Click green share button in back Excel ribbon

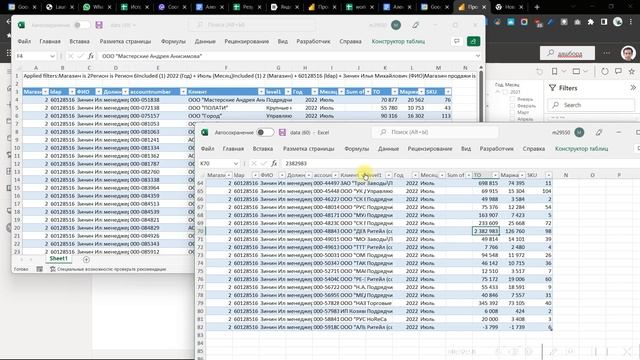(473, 41)
